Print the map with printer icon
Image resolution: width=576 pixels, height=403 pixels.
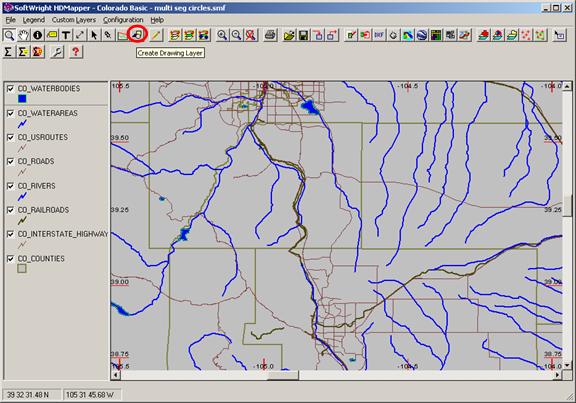tap(270, 35)
